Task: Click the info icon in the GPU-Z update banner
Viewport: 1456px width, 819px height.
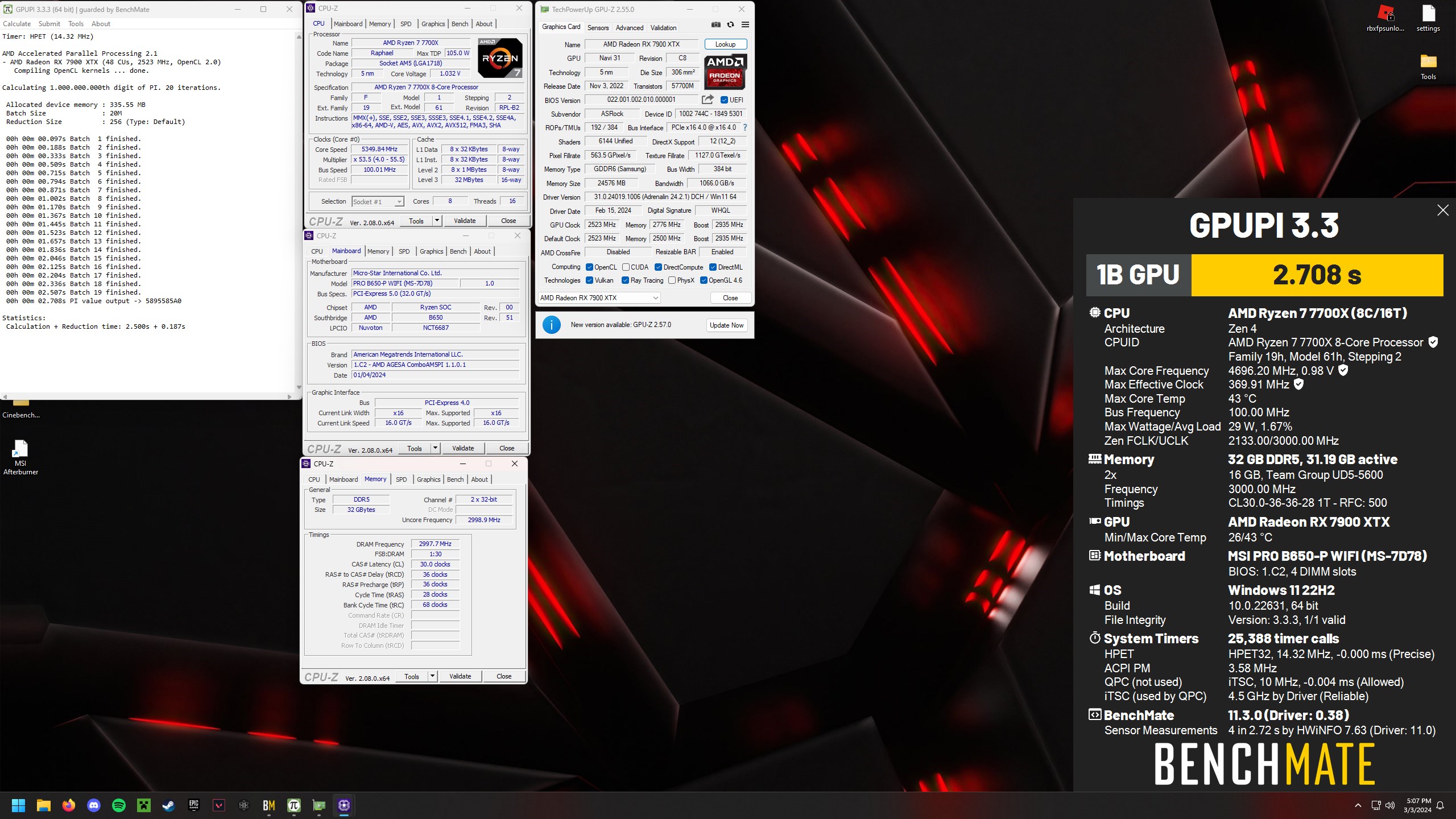Action: tap(551, 325)
